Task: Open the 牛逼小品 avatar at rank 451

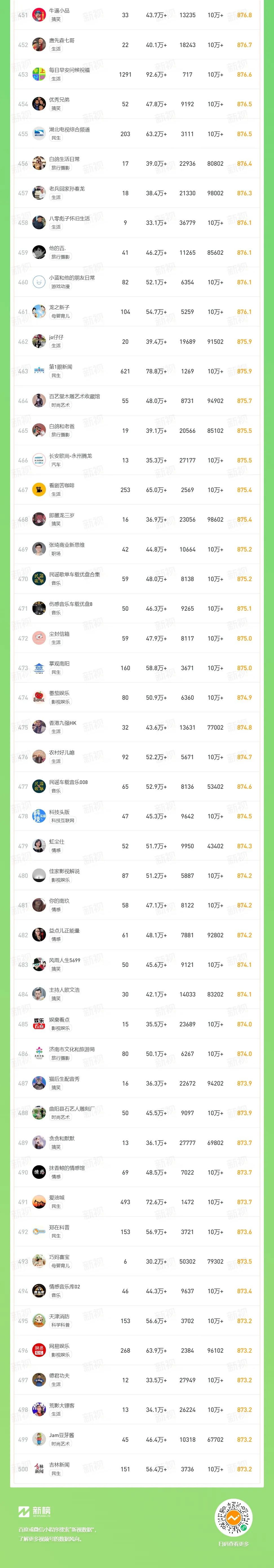Action: coord(39,15)
